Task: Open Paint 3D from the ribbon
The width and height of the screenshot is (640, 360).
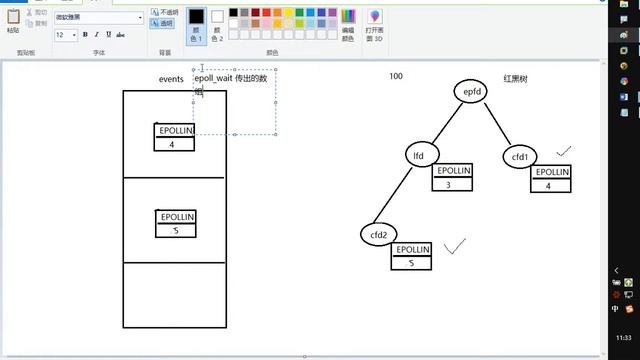Action: (x=374, y=25)
